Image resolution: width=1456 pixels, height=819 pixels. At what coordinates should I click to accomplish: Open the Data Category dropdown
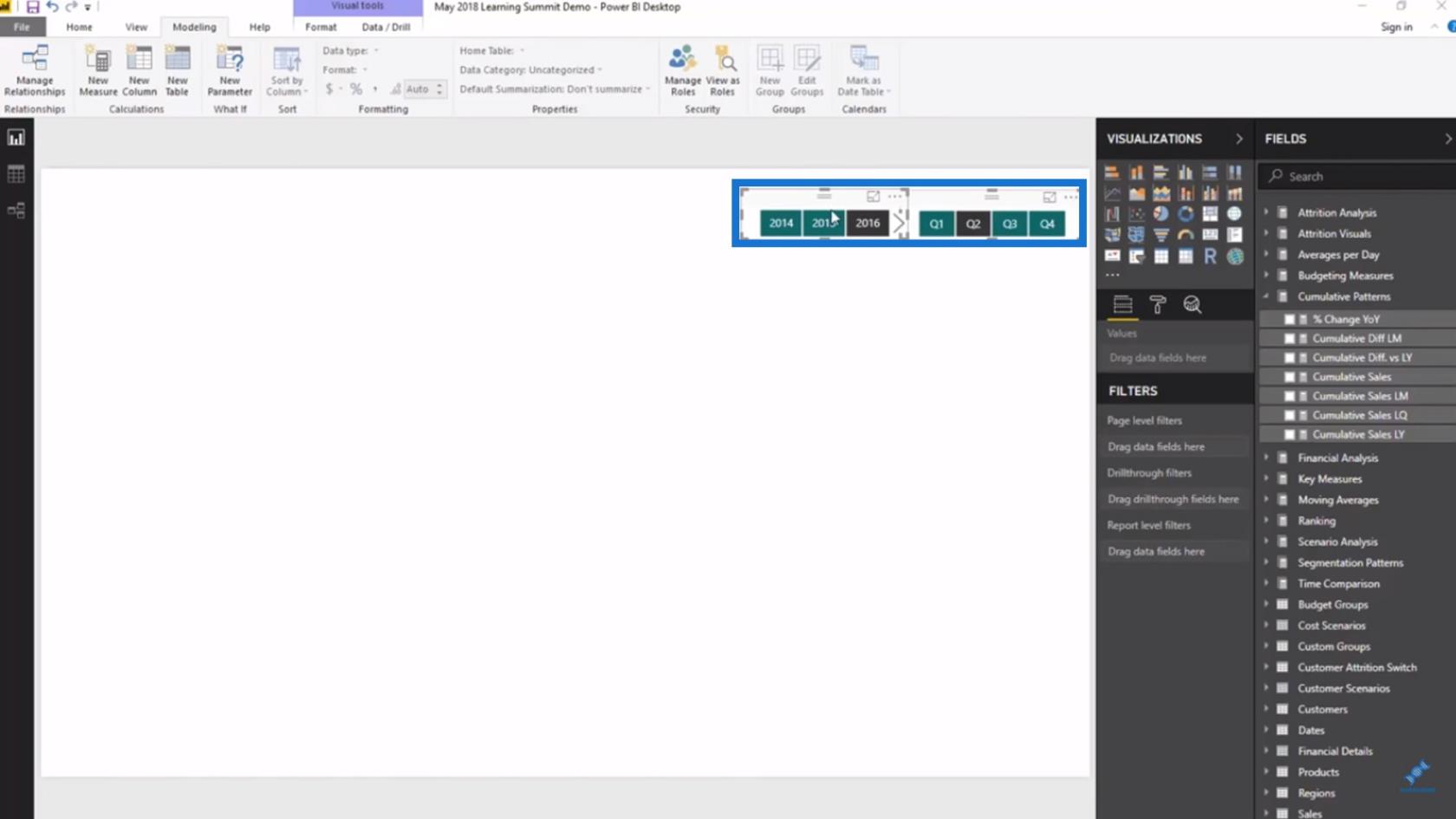530,70
